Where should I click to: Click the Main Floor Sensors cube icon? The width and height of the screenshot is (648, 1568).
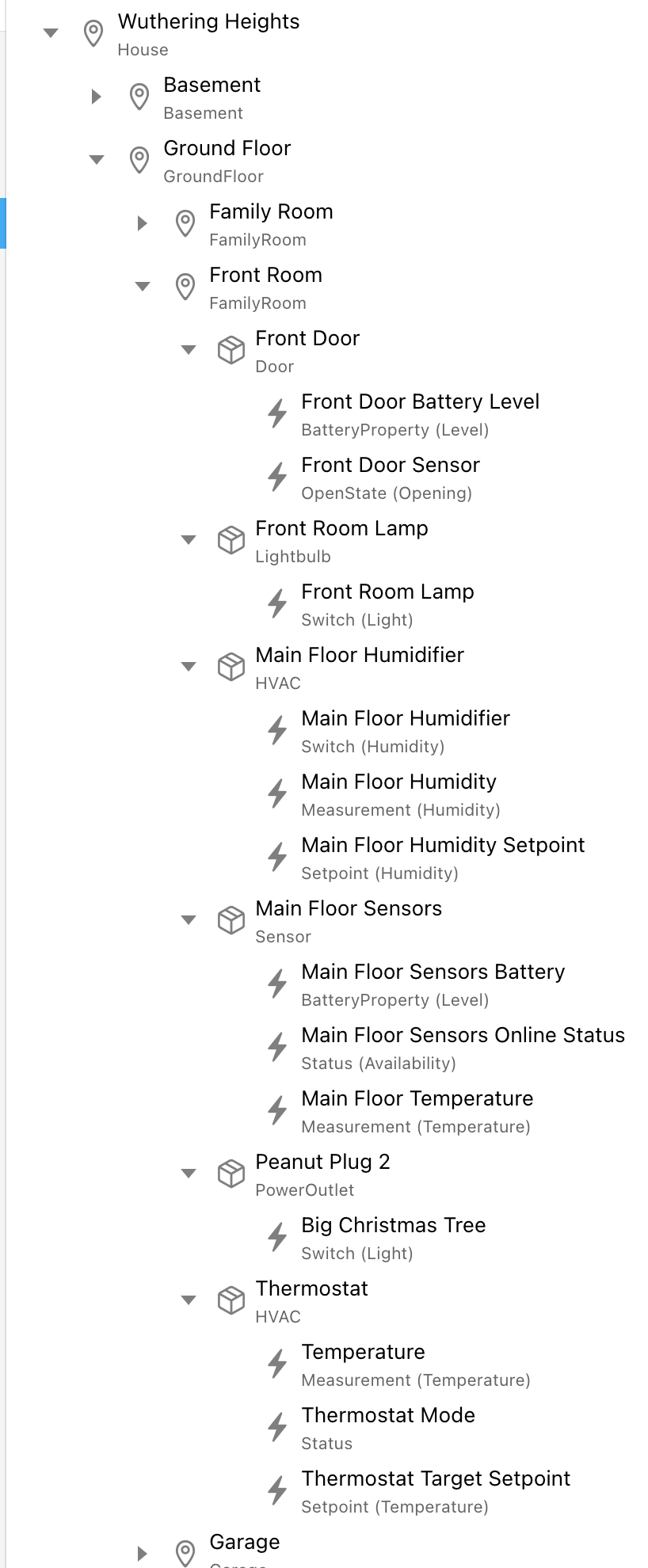(x=231, y=920)
